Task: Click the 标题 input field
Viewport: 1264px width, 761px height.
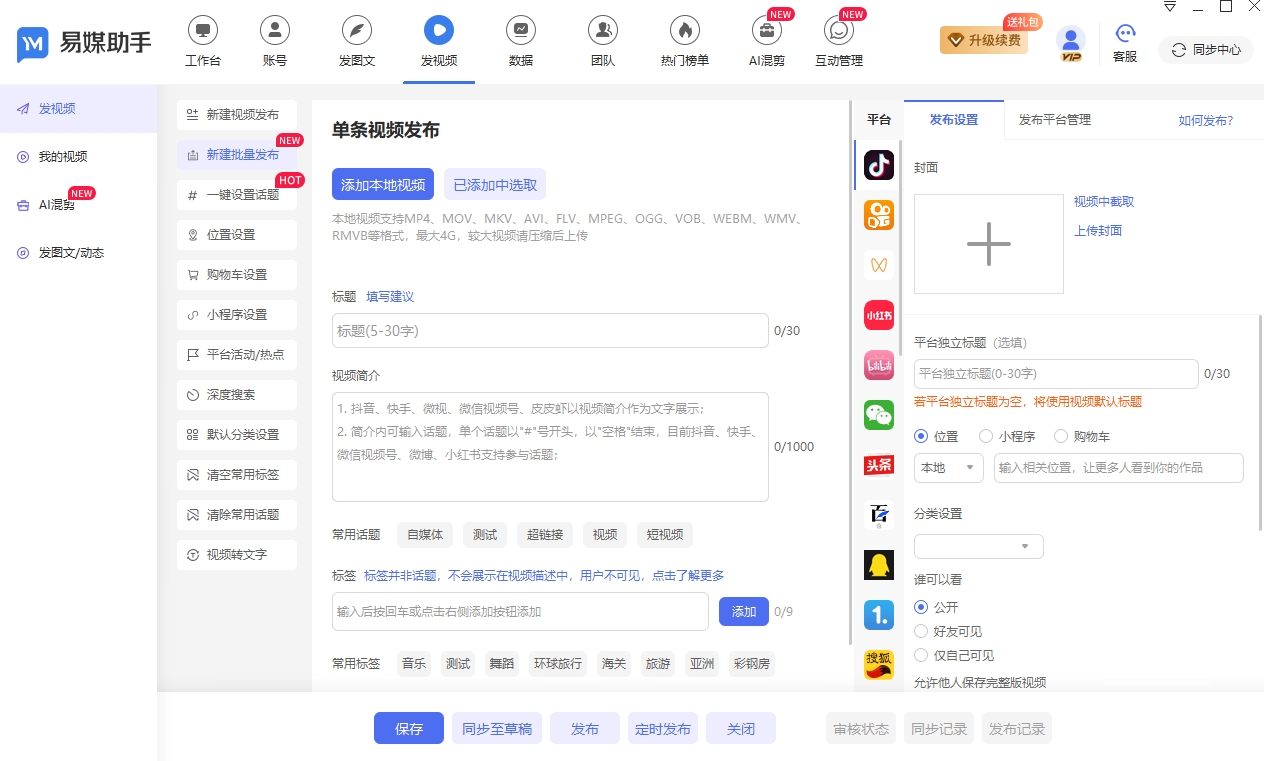Action: [550, 330]
